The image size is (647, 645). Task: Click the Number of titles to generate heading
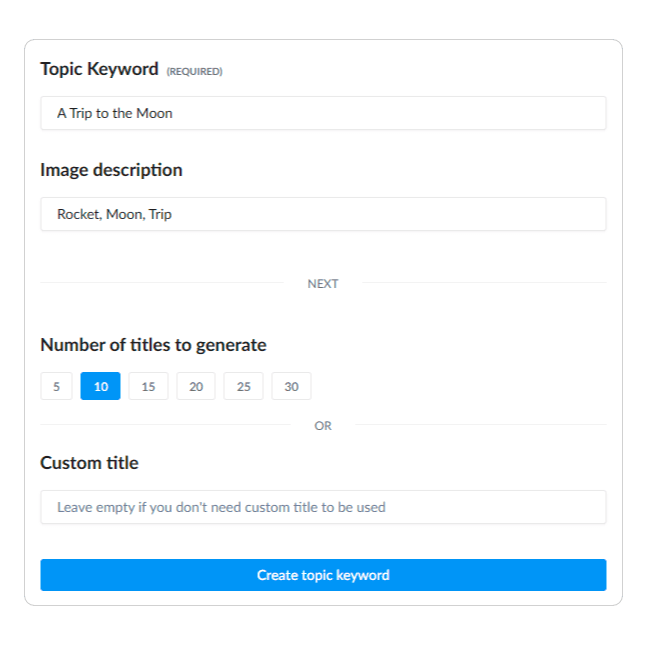[153, 345]
